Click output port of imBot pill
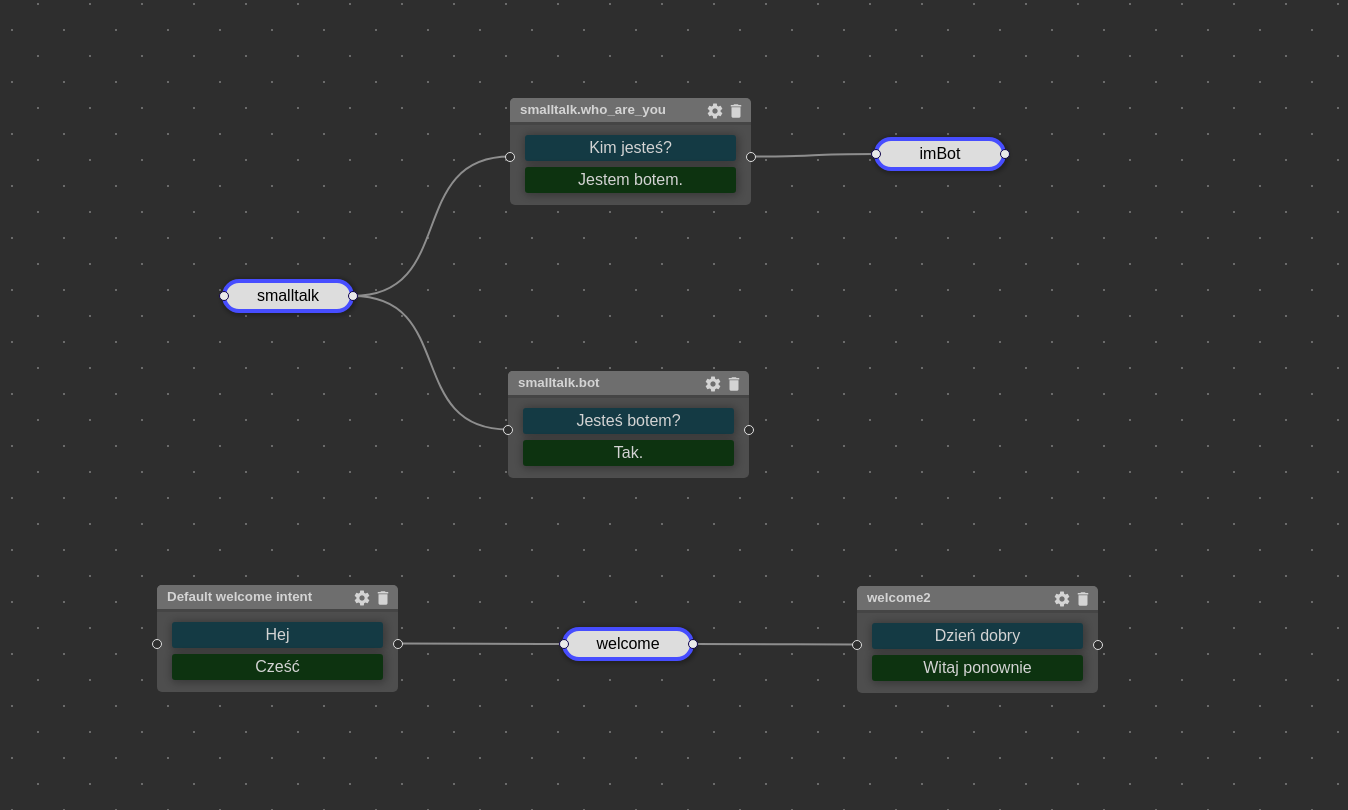The height and width of the screenshot is (810, 1348). pos(1005,154)
